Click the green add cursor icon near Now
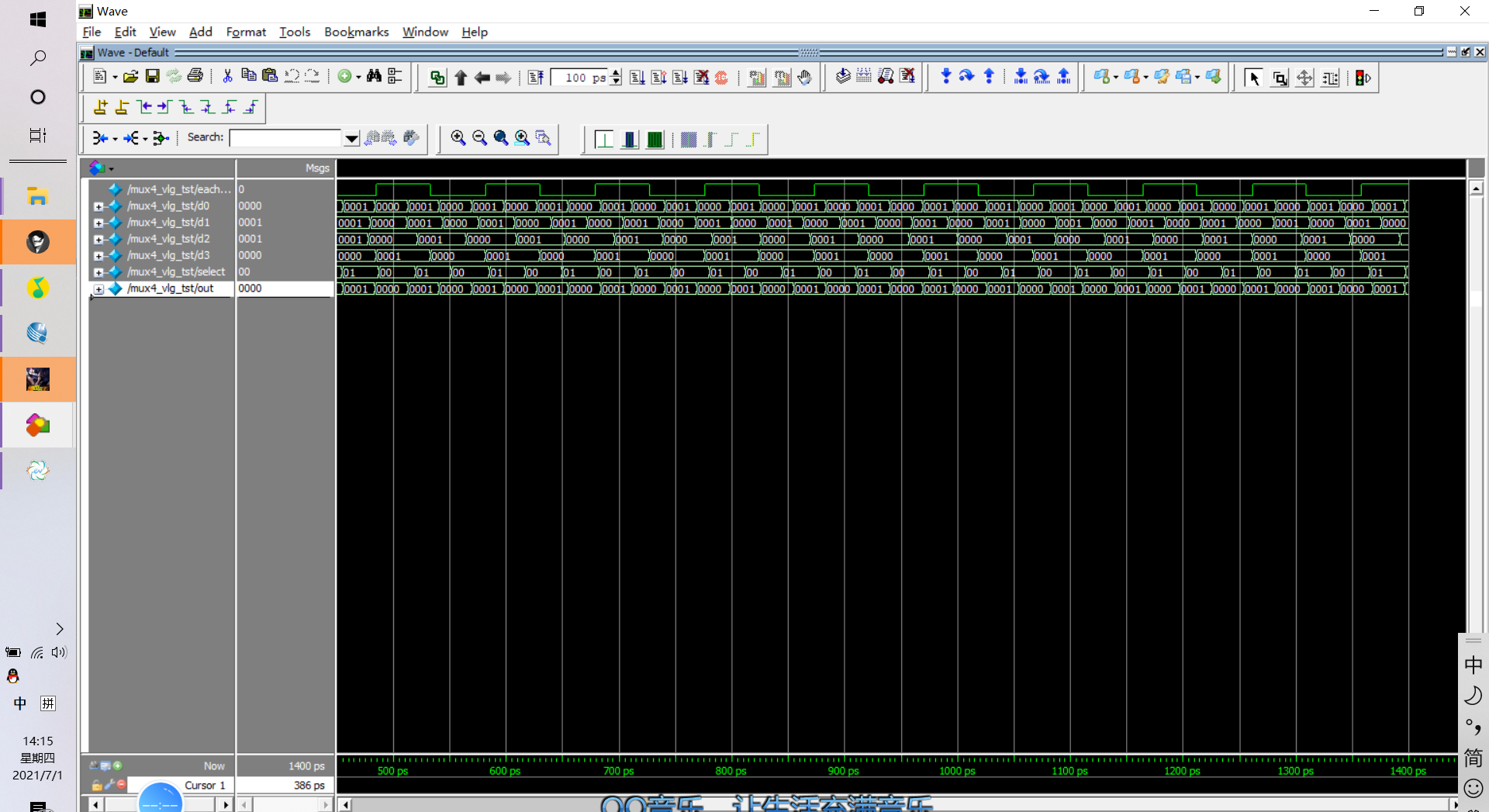The width and height of the screenshot is (1489, 812). pyautogui.click(x=118, y=765)
